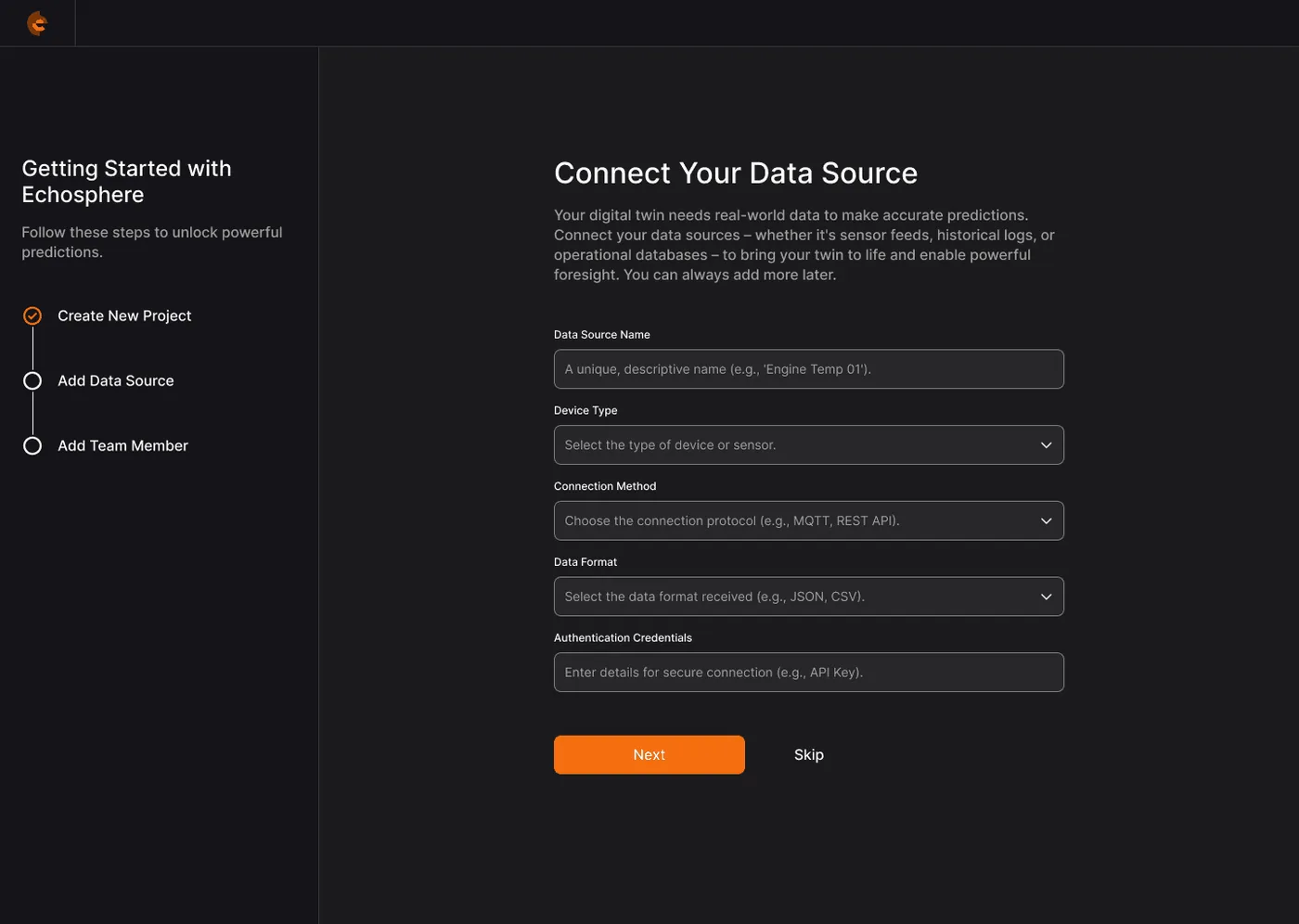Open the Connection Method dropdown
1299x924 pixels.
pyautogui.click(x=808, y=521)
